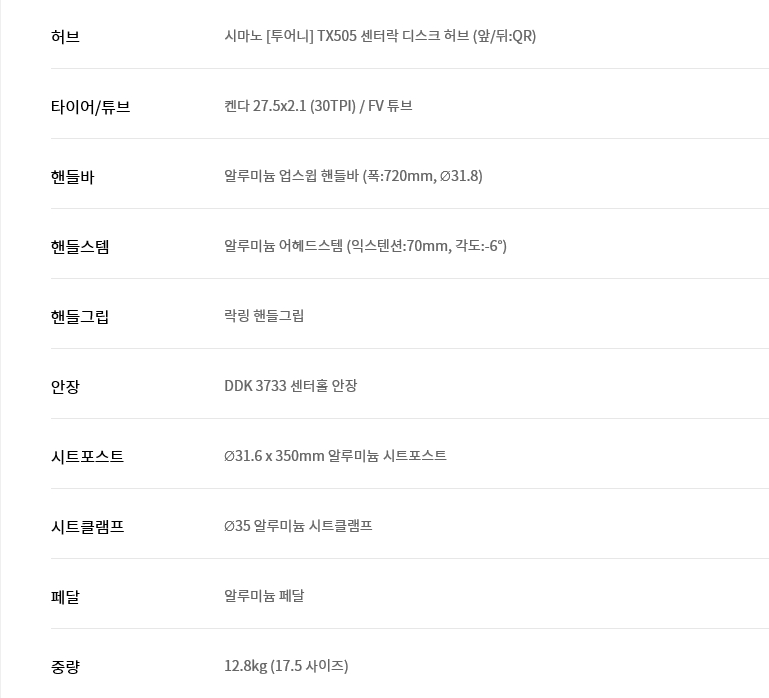Viewport: 769px width, 698px height.
Task: Click the DDK 3733 센터홀 안장 text
Action: (290, 386)
